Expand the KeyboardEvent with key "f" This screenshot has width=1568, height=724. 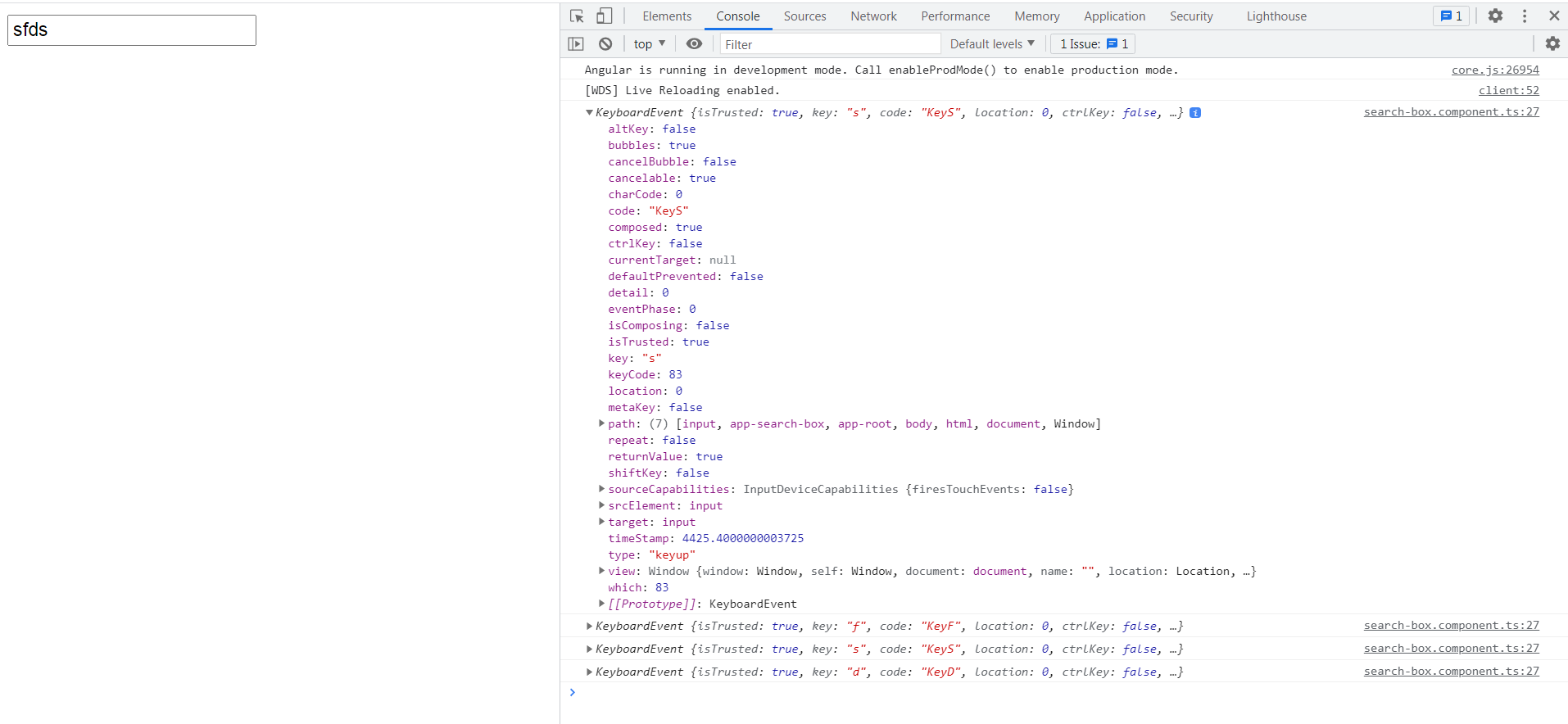coord(589,627)
